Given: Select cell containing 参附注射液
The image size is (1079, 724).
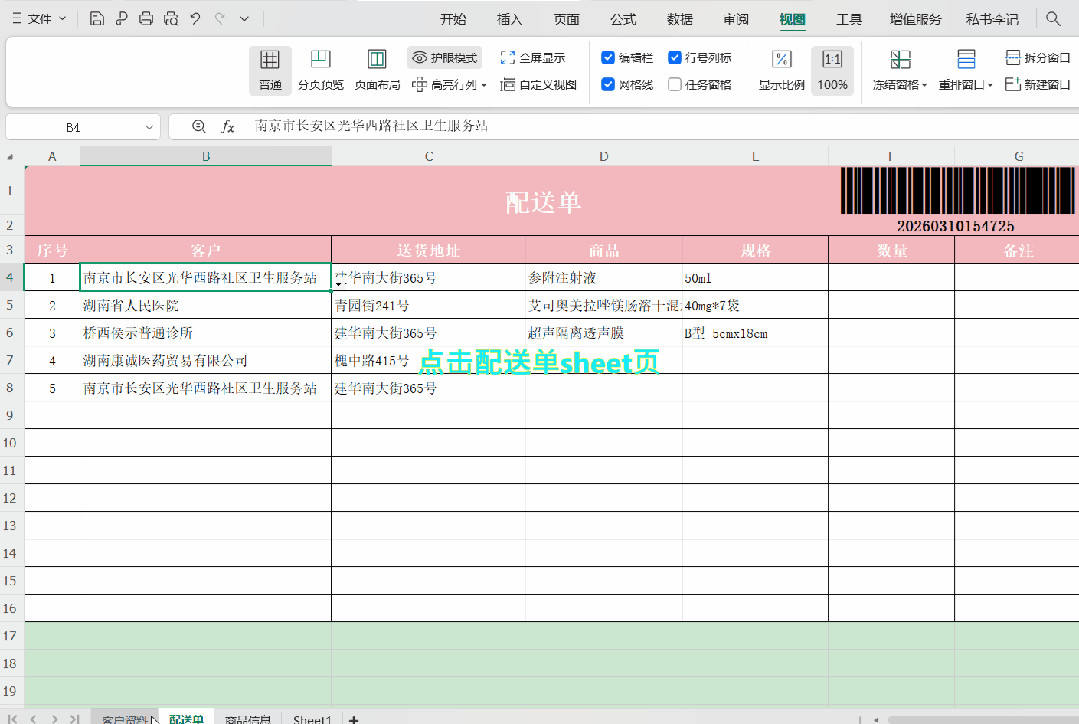Looking at the screenshot, I should [x=604, y=277].
